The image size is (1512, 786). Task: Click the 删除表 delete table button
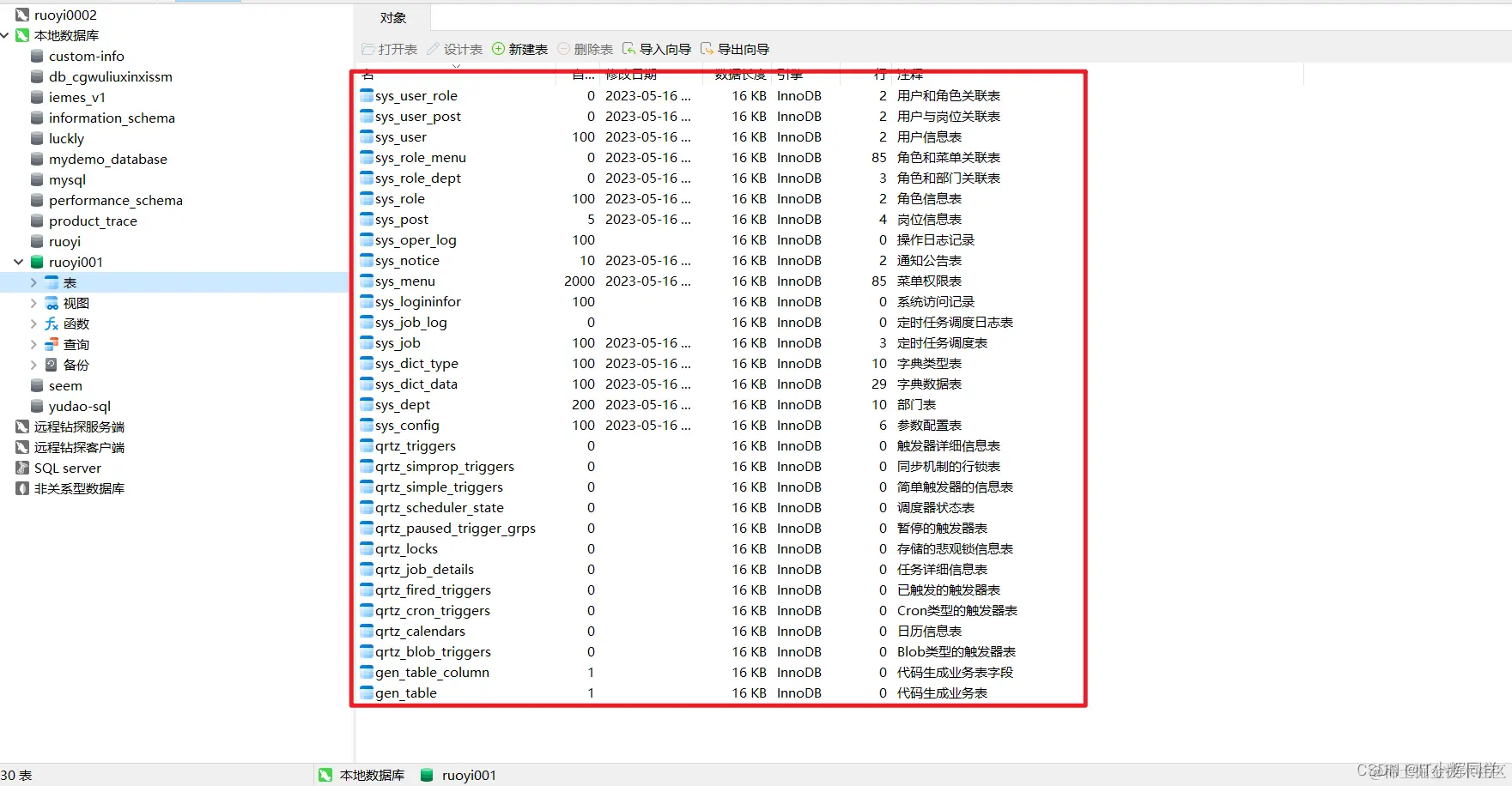pyautogui.click(x=586, y=49)
